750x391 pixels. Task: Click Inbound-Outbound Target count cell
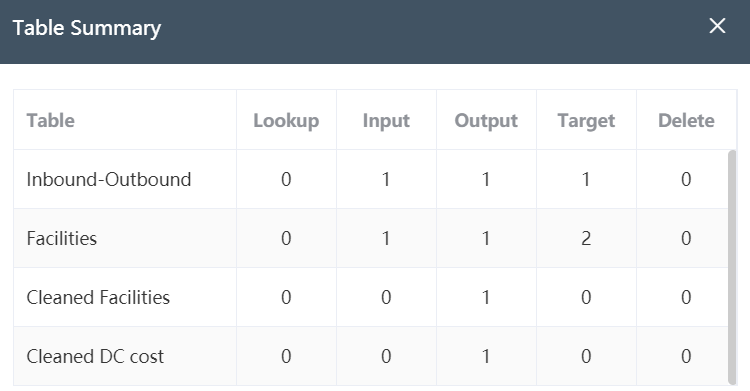pyautogui.click(x=586, y=179)
